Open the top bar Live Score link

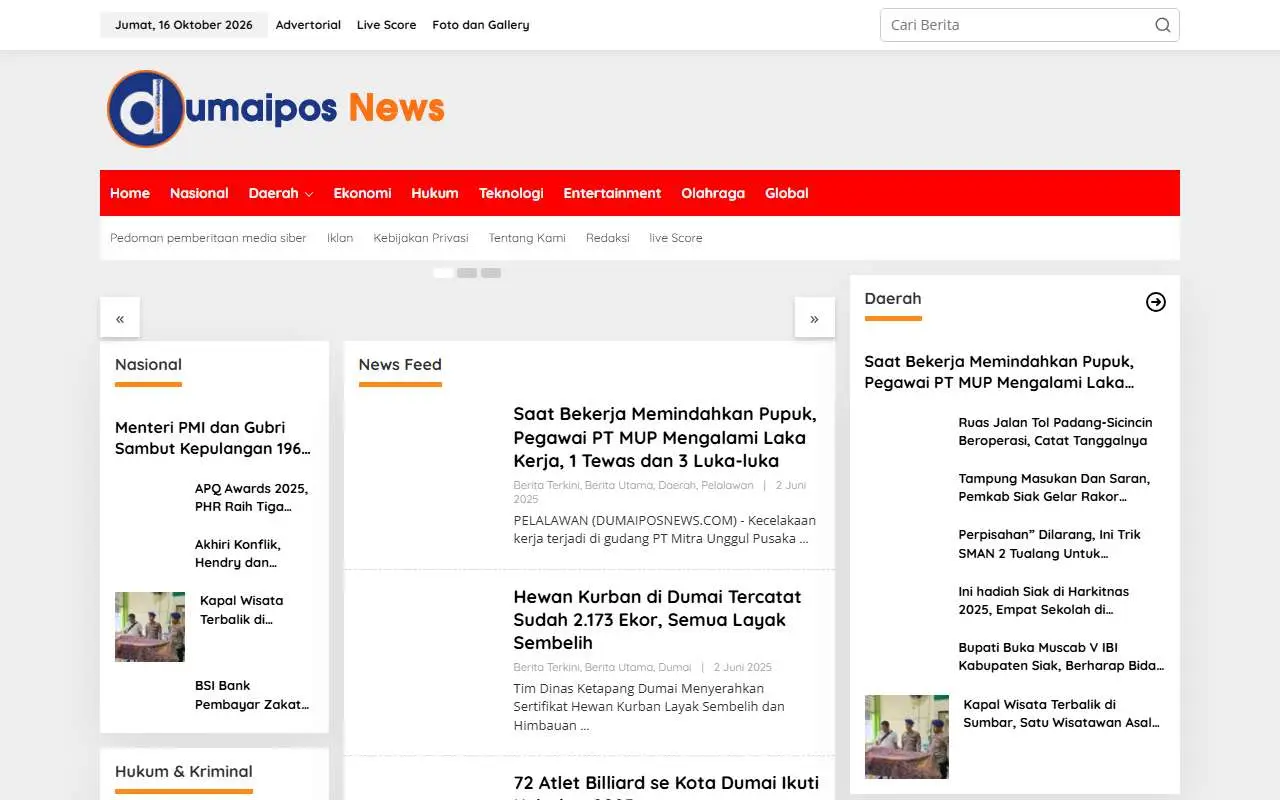[x=386, y=25]
